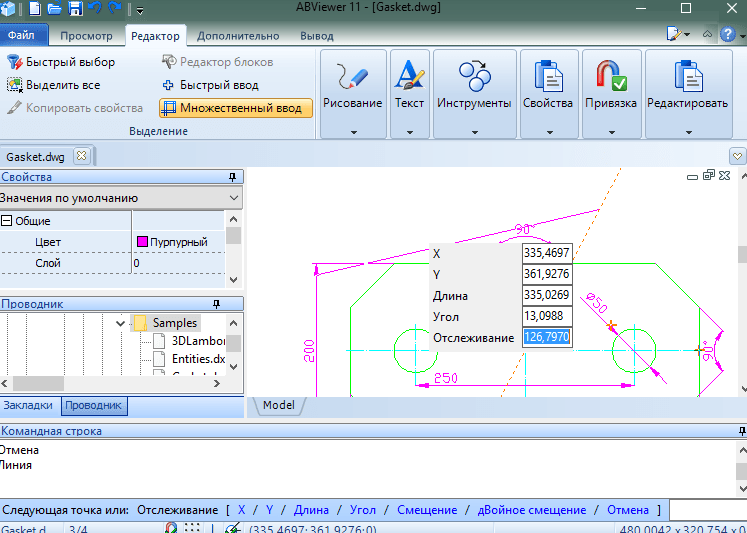
Task: Save the drawing with the floppy icon
Action: click(x=75, y=8)
